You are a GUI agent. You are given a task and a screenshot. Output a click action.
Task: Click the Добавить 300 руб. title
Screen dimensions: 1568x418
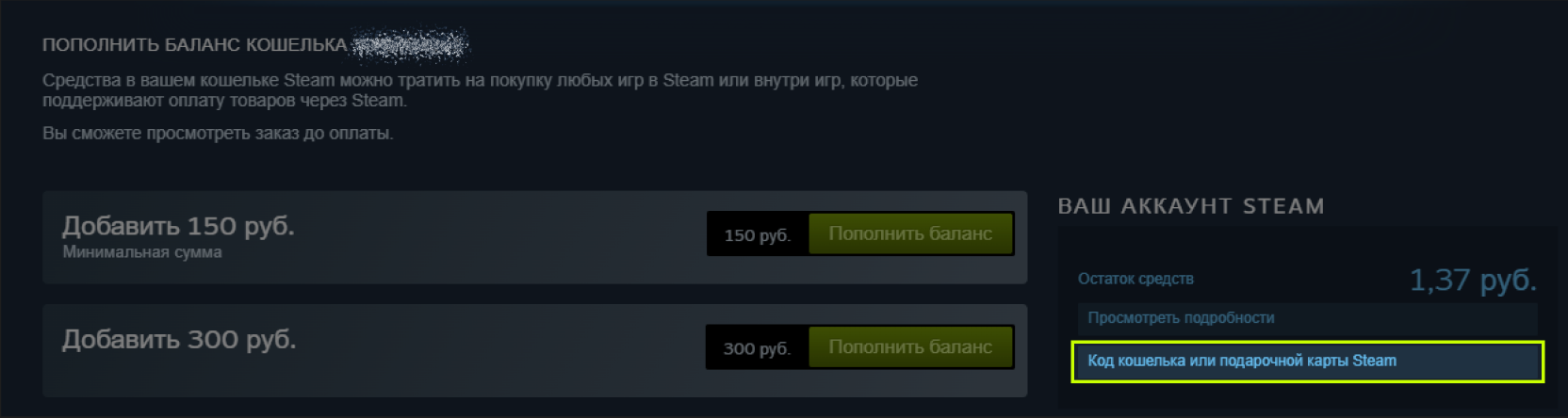179,339
